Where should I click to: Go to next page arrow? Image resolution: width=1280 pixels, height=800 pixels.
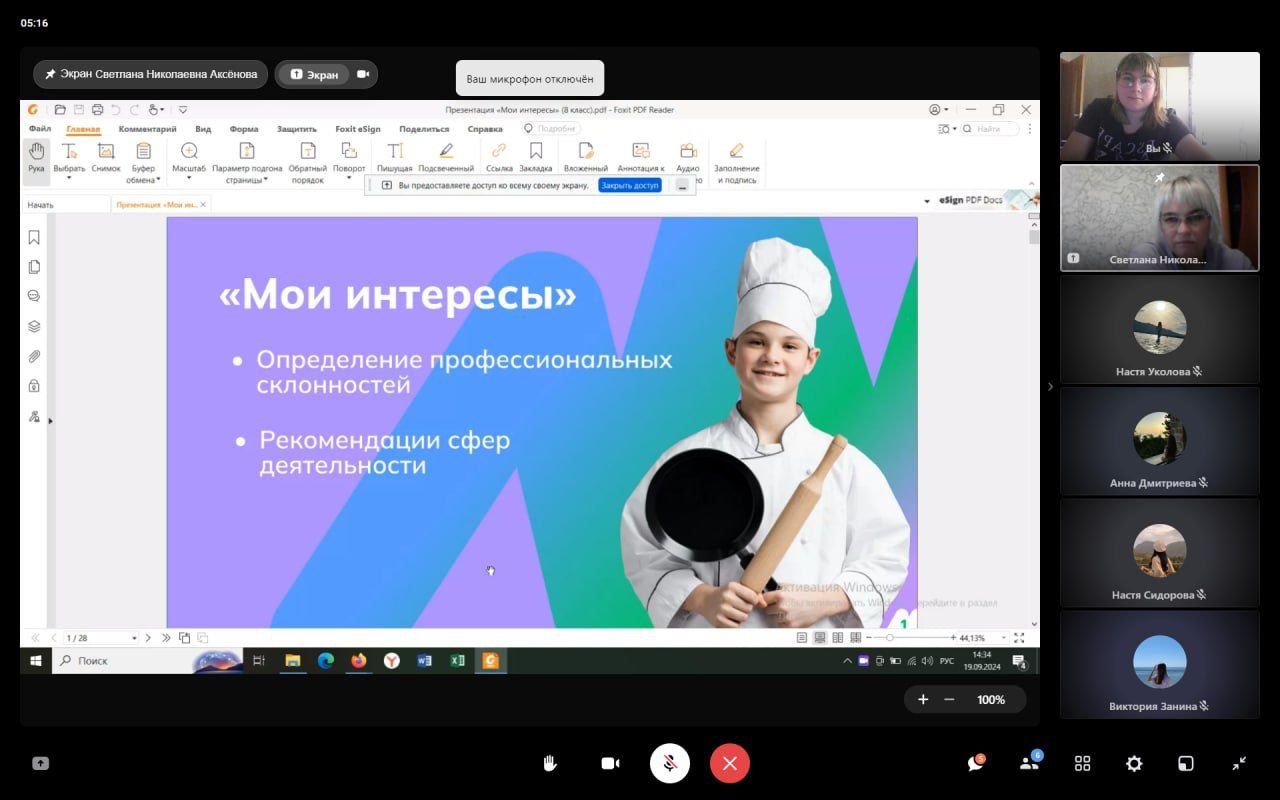(148, 638)
